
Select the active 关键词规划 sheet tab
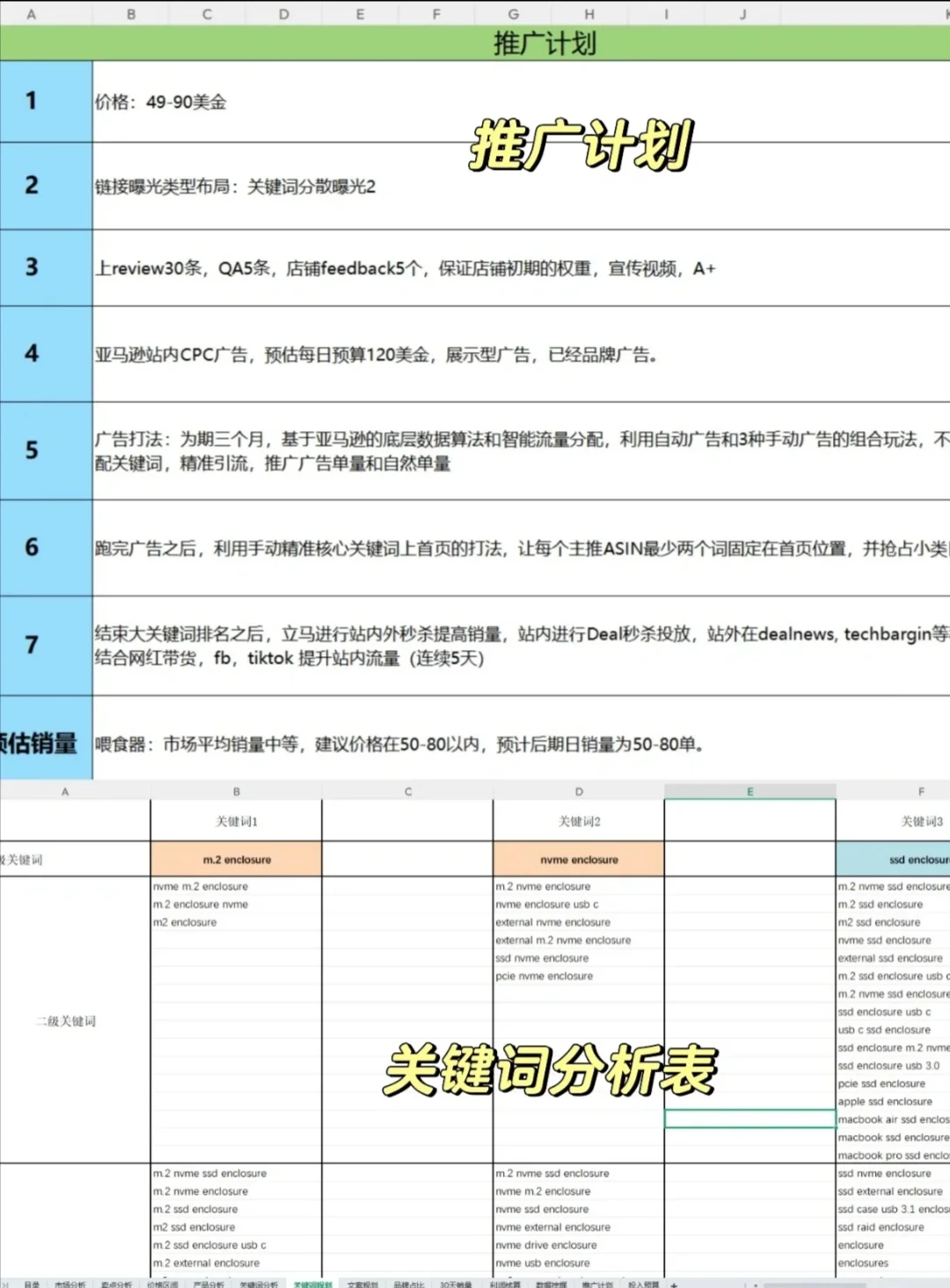click(x=312, y=1284)
